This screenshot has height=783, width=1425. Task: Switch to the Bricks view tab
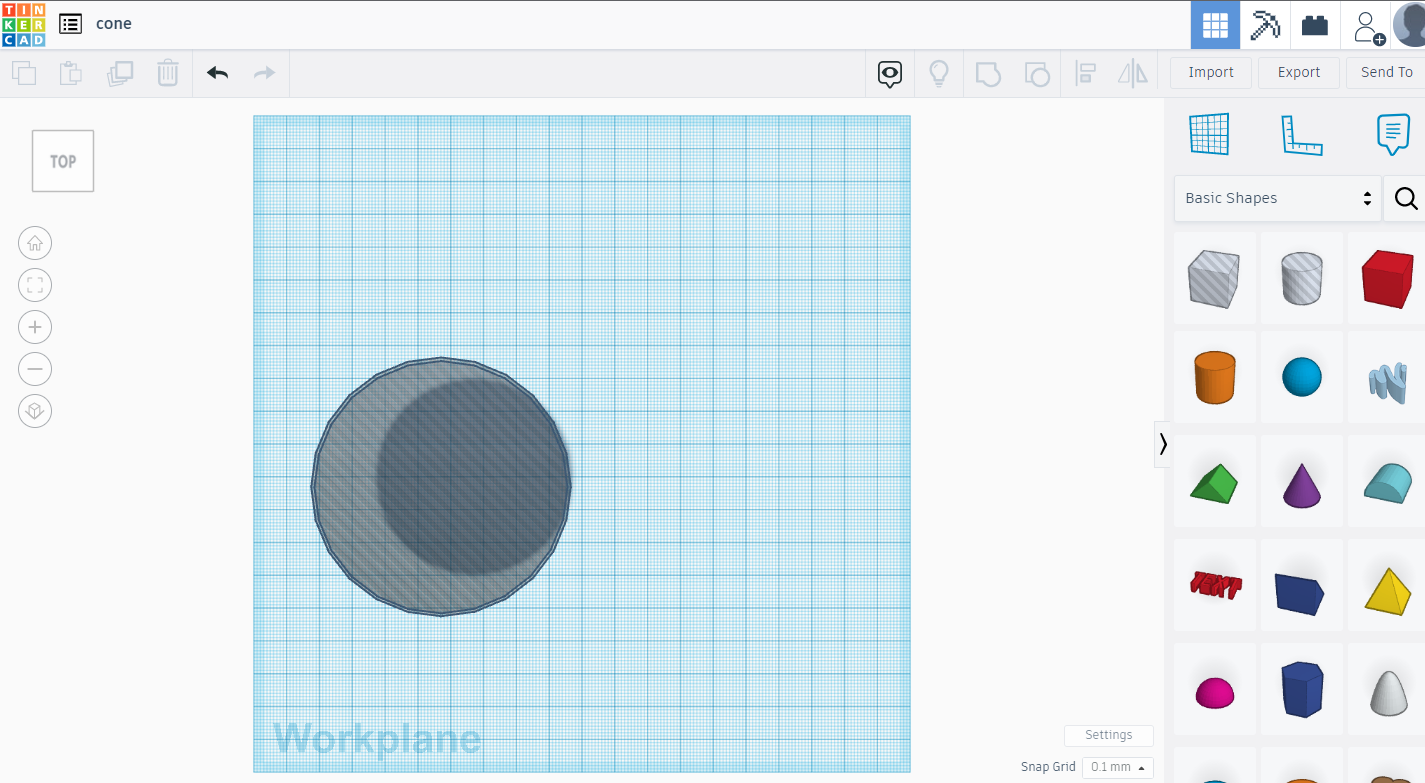coord(1315,25)
